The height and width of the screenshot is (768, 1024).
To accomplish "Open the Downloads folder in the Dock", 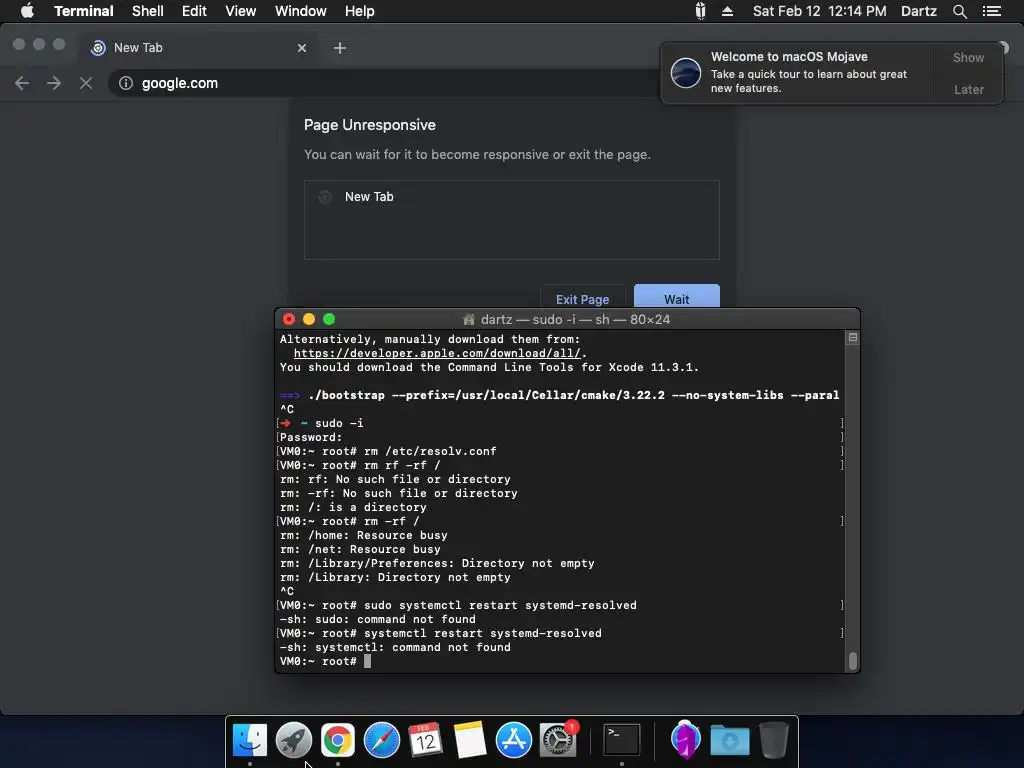I will click(729, 740).
